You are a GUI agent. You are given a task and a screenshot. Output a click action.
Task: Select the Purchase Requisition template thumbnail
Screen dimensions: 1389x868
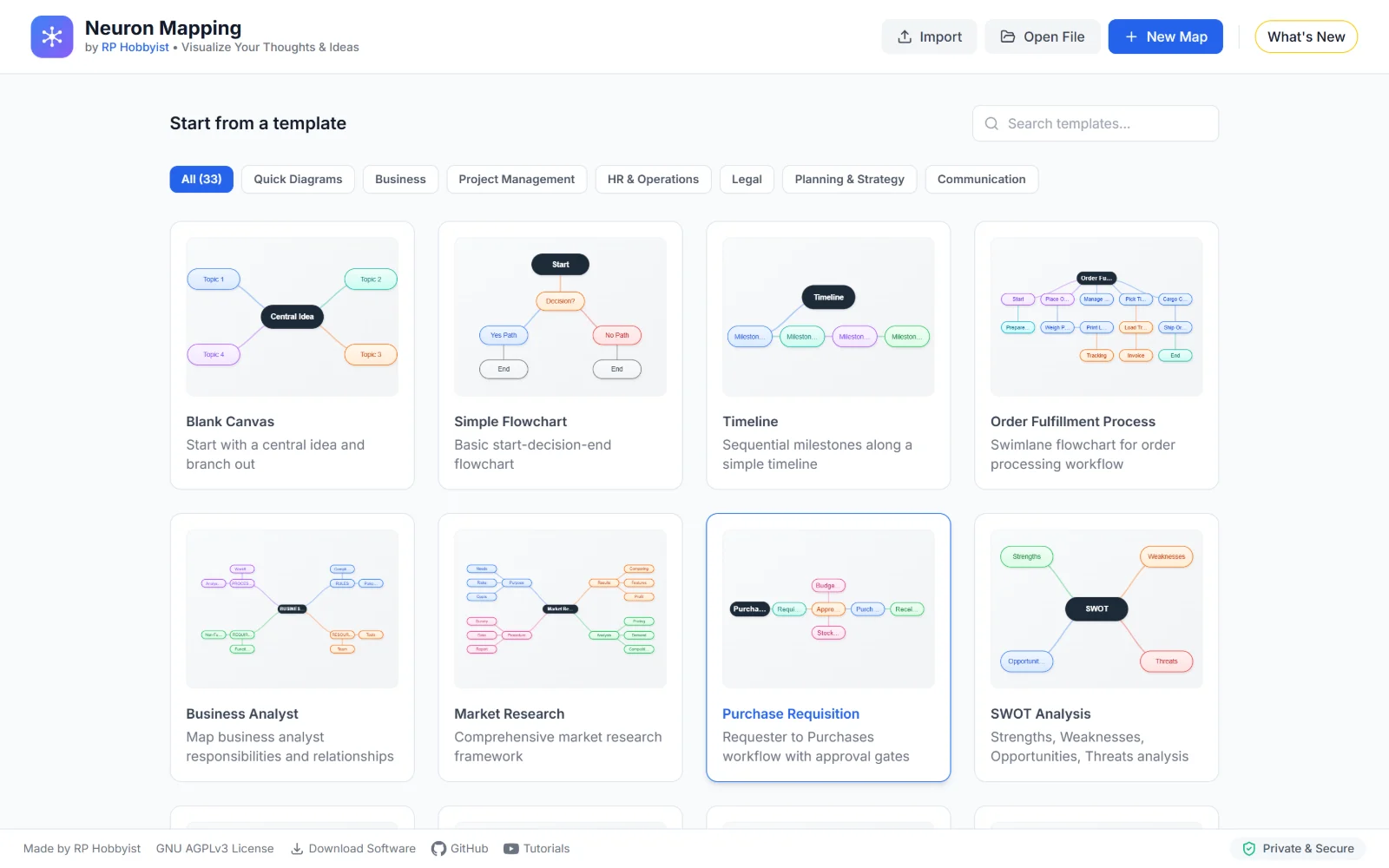(829, 609)
